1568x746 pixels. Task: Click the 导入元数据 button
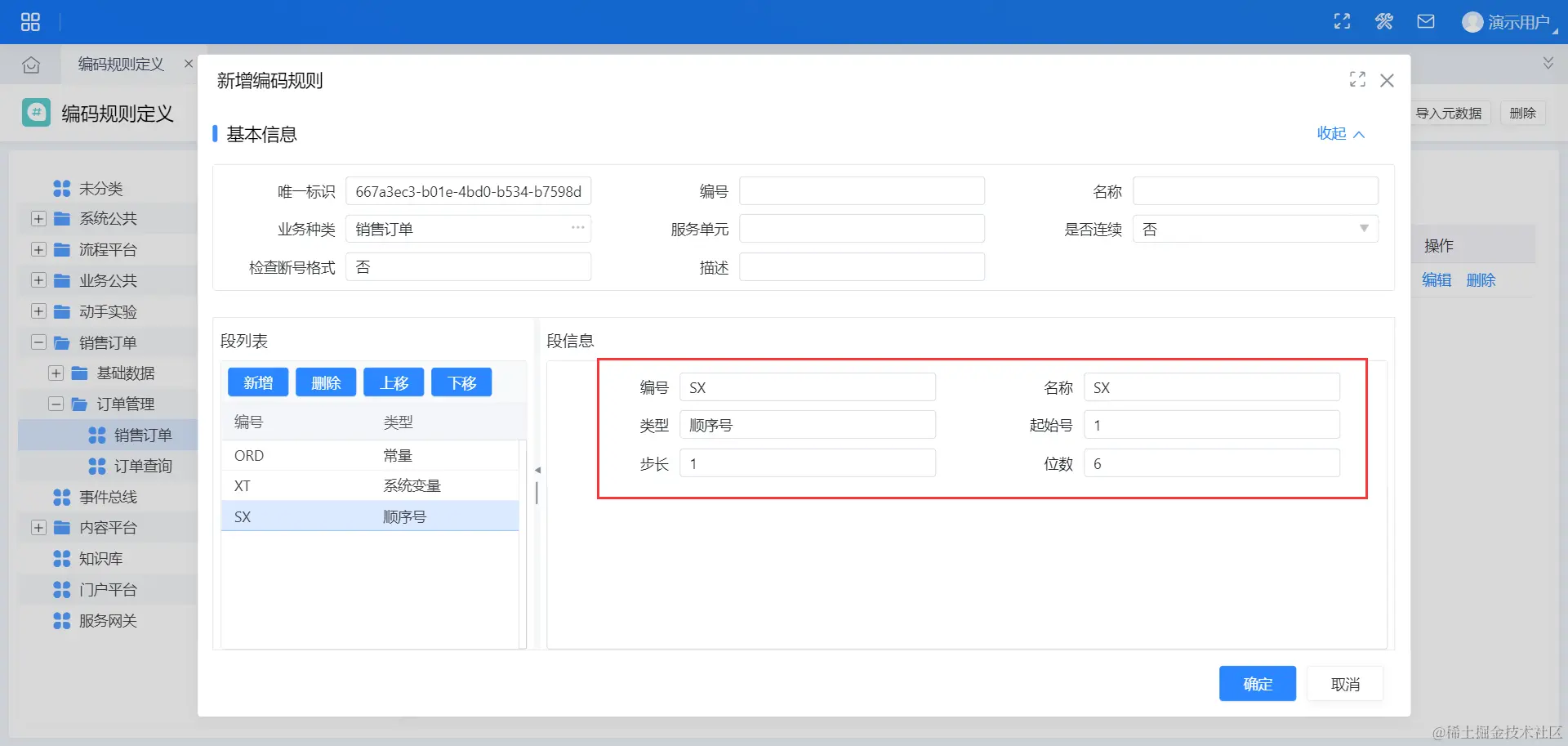tap(1448, 113)
